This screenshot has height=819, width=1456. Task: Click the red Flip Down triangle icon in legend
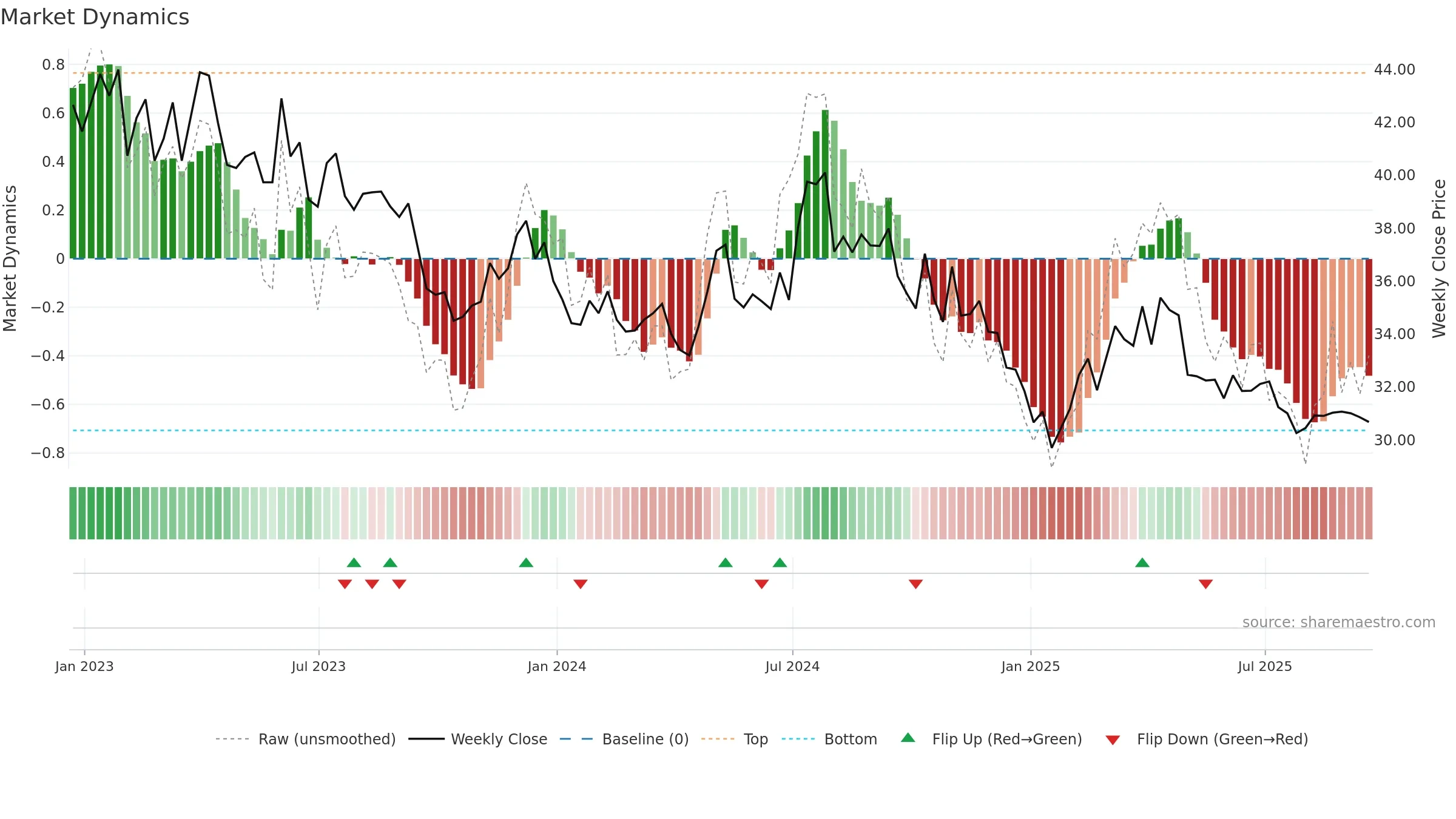click(x=1113, y=740)
